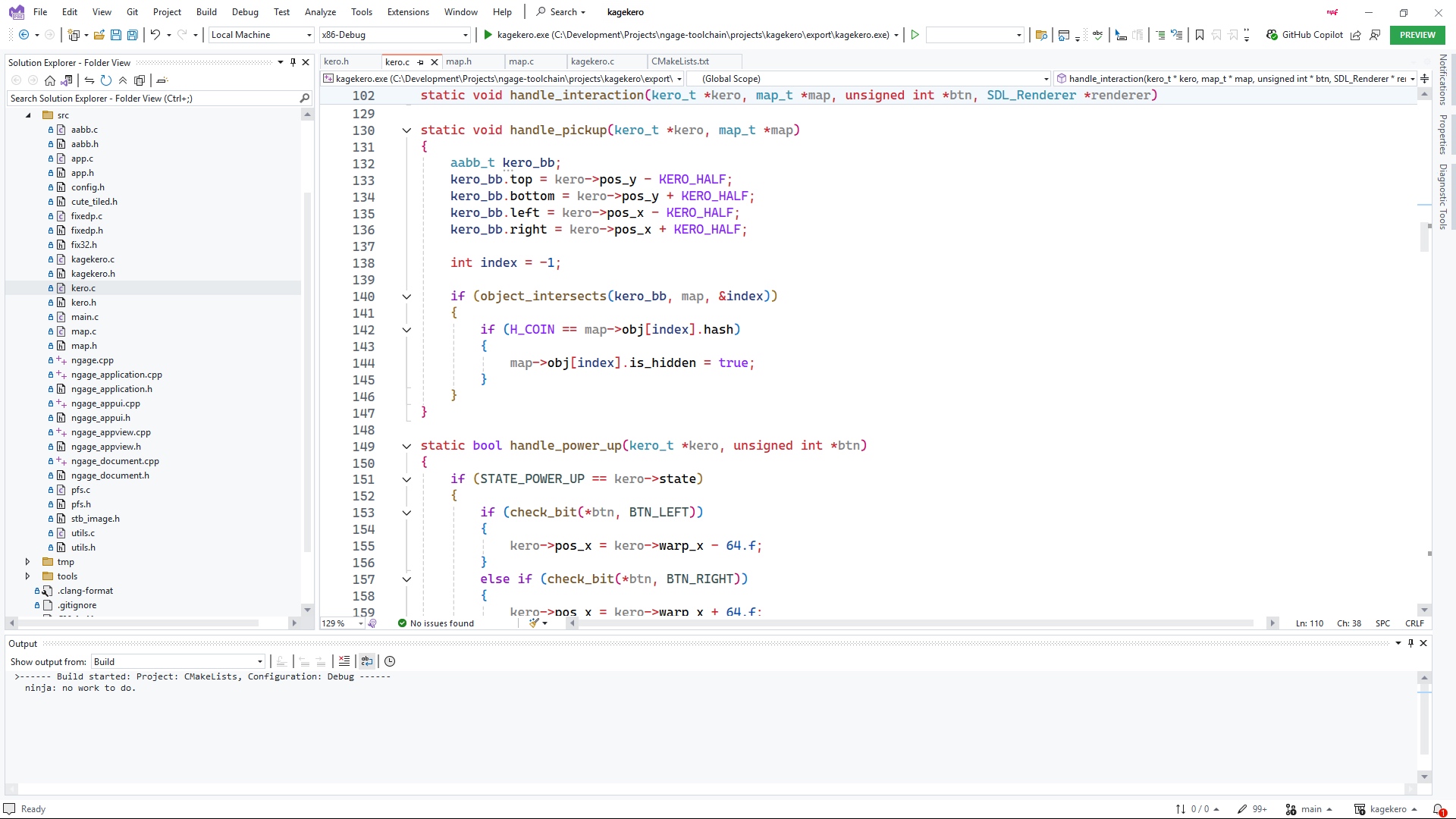Collapse All in Solution Explorer
Screen dimensions: 1456x819
coord(123,80)
